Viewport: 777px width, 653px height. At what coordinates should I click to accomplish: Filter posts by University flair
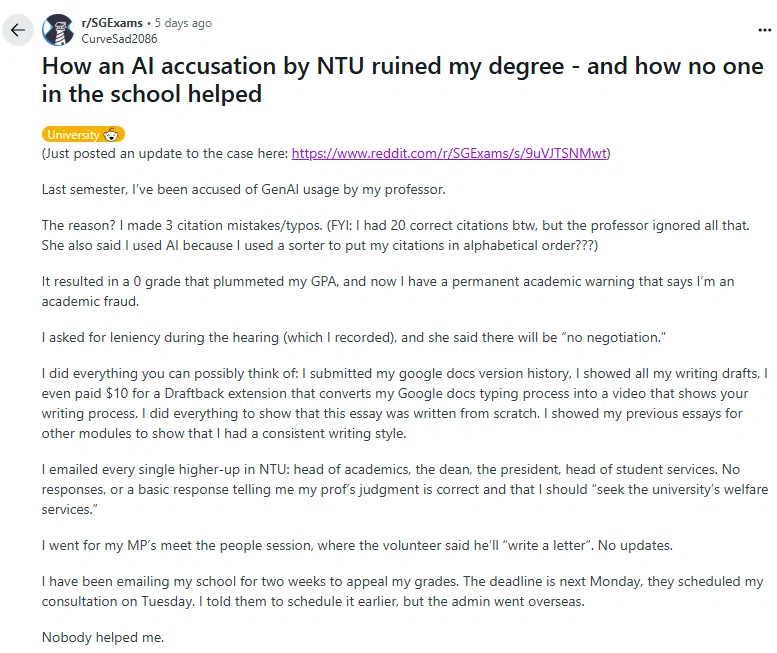pyautogui.click(x=74, y=135)
